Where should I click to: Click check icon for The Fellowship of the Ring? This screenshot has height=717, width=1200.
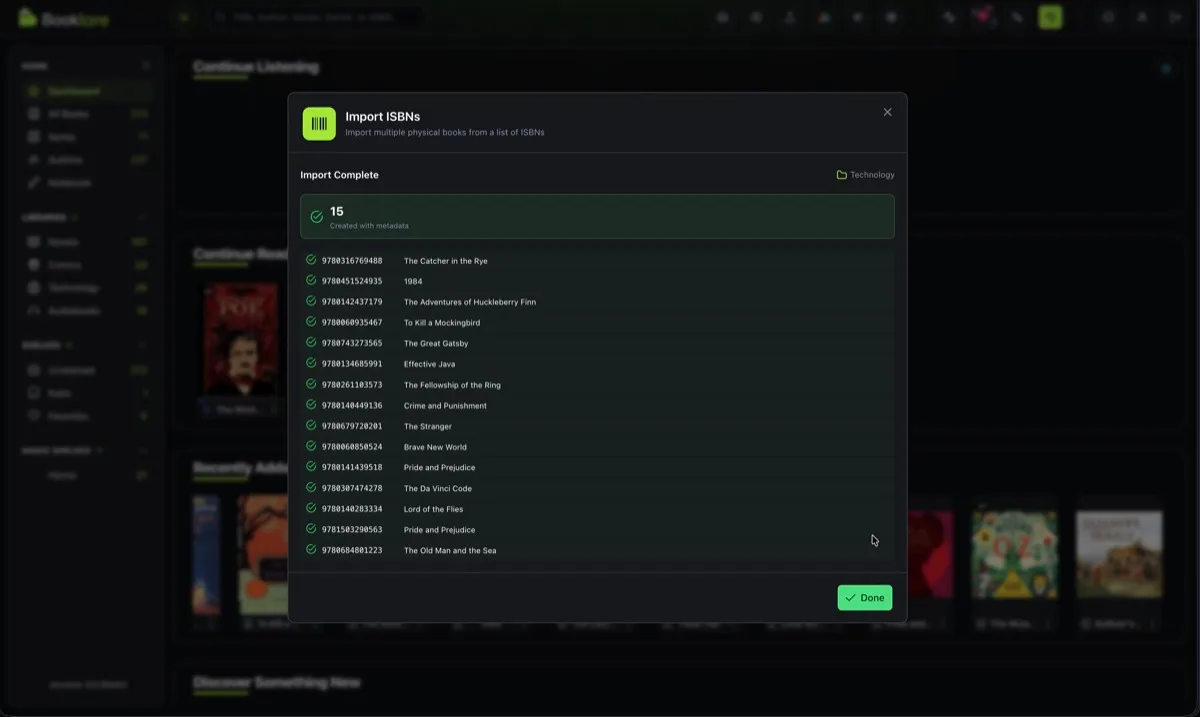pyautogui.click(x=311, y=384)
